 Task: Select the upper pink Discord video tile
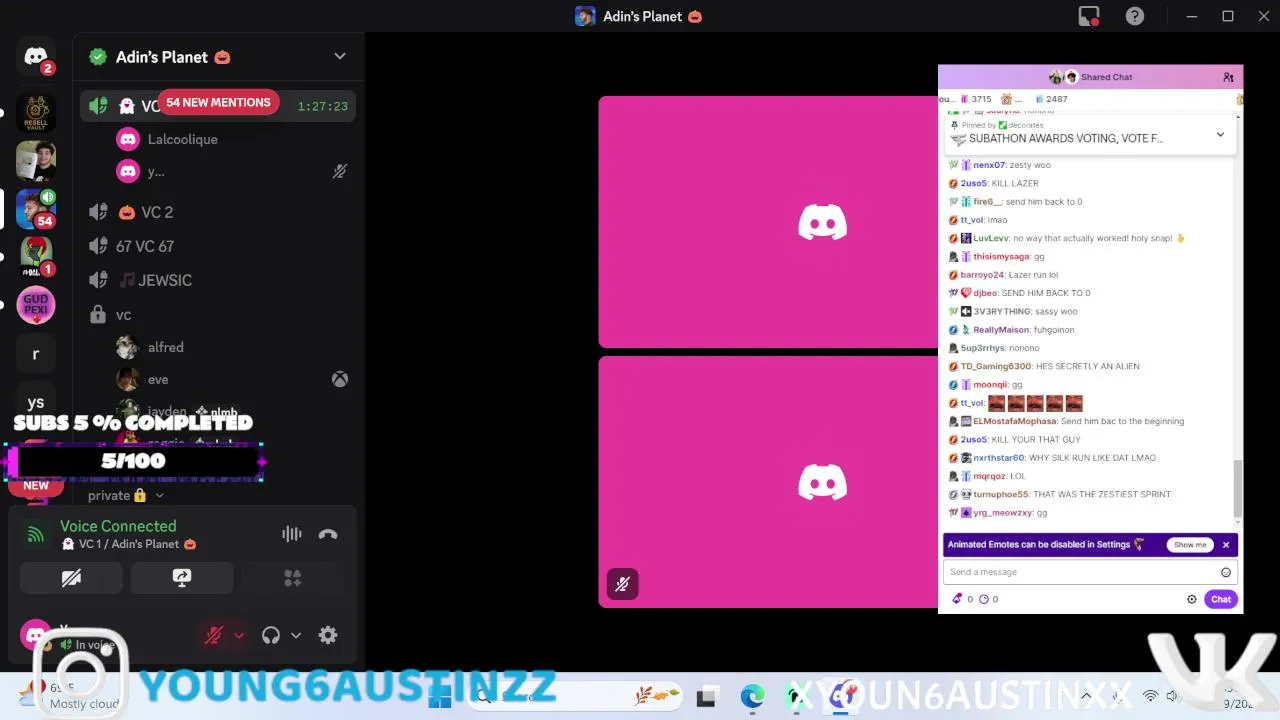point(768,222)
